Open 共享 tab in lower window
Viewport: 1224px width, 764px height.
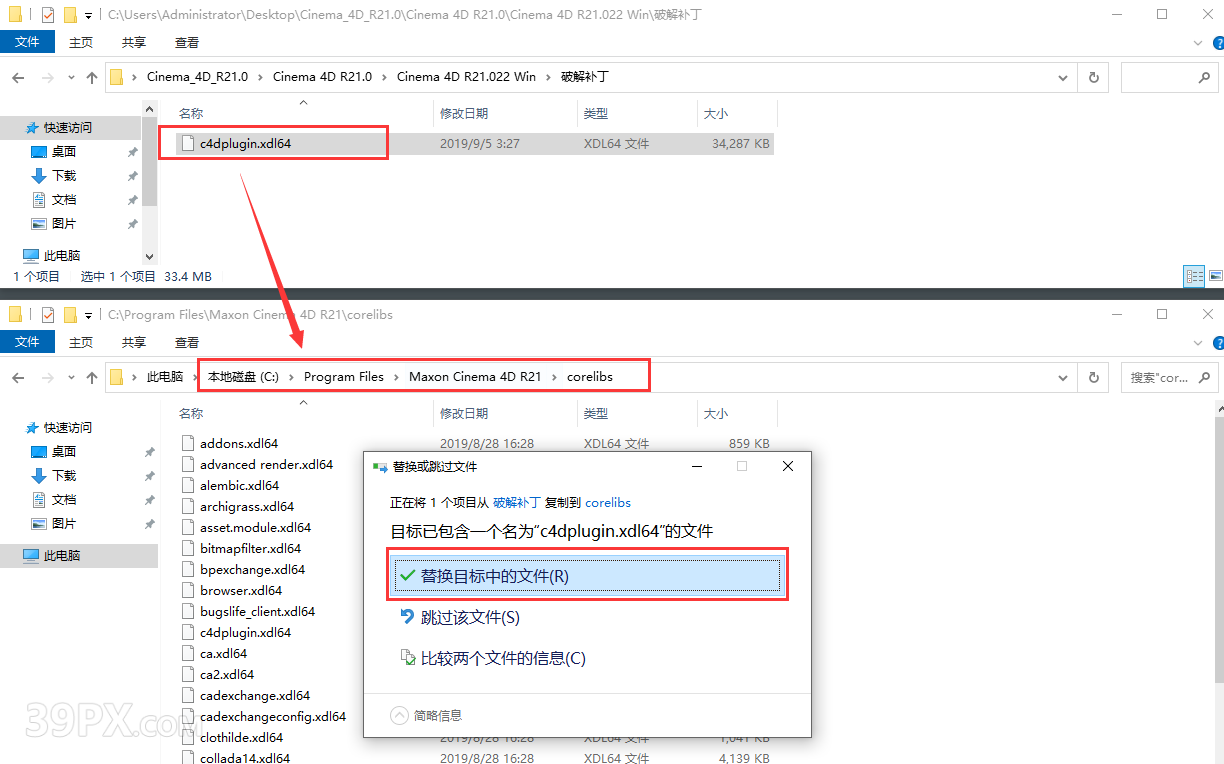134,342
